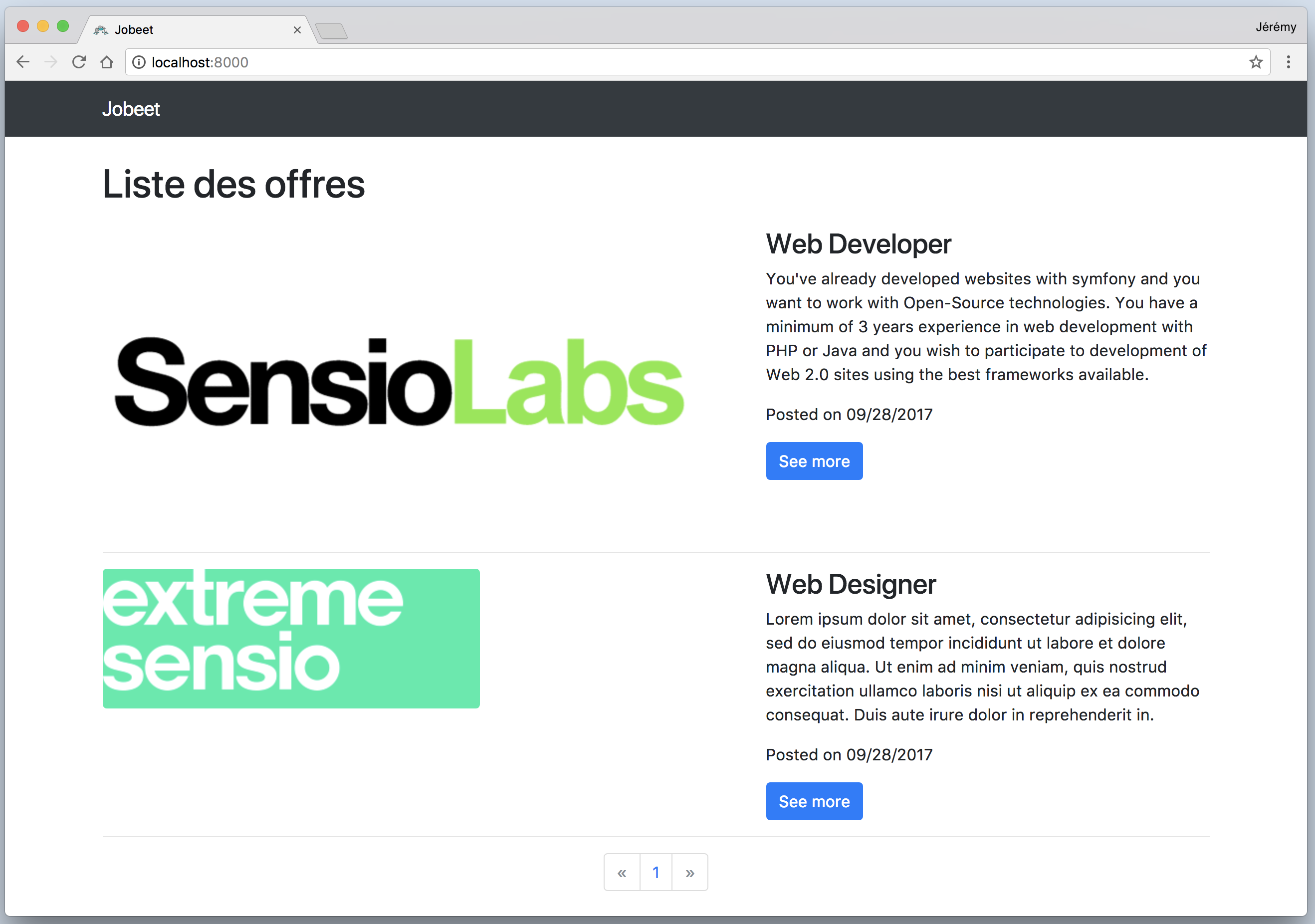Screen dimensions: 1315x924
Task: Click the browser back arrow
Action: [x=23, y=62]
